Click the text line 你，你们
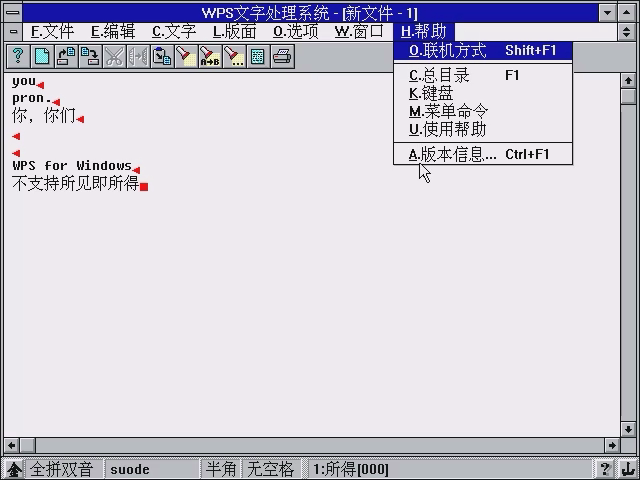Screen dimensions: 640x480 pos(44,116)
